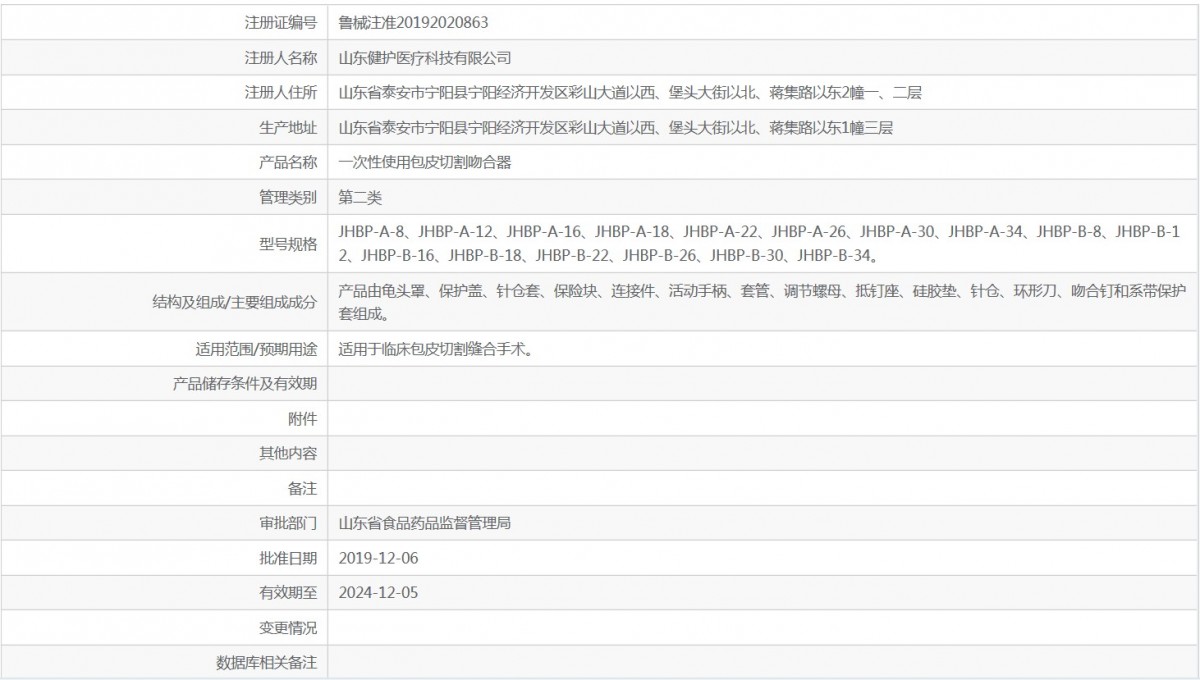Select the 变更情况 label
1200x680 pixels.
(x=288, y=628)
